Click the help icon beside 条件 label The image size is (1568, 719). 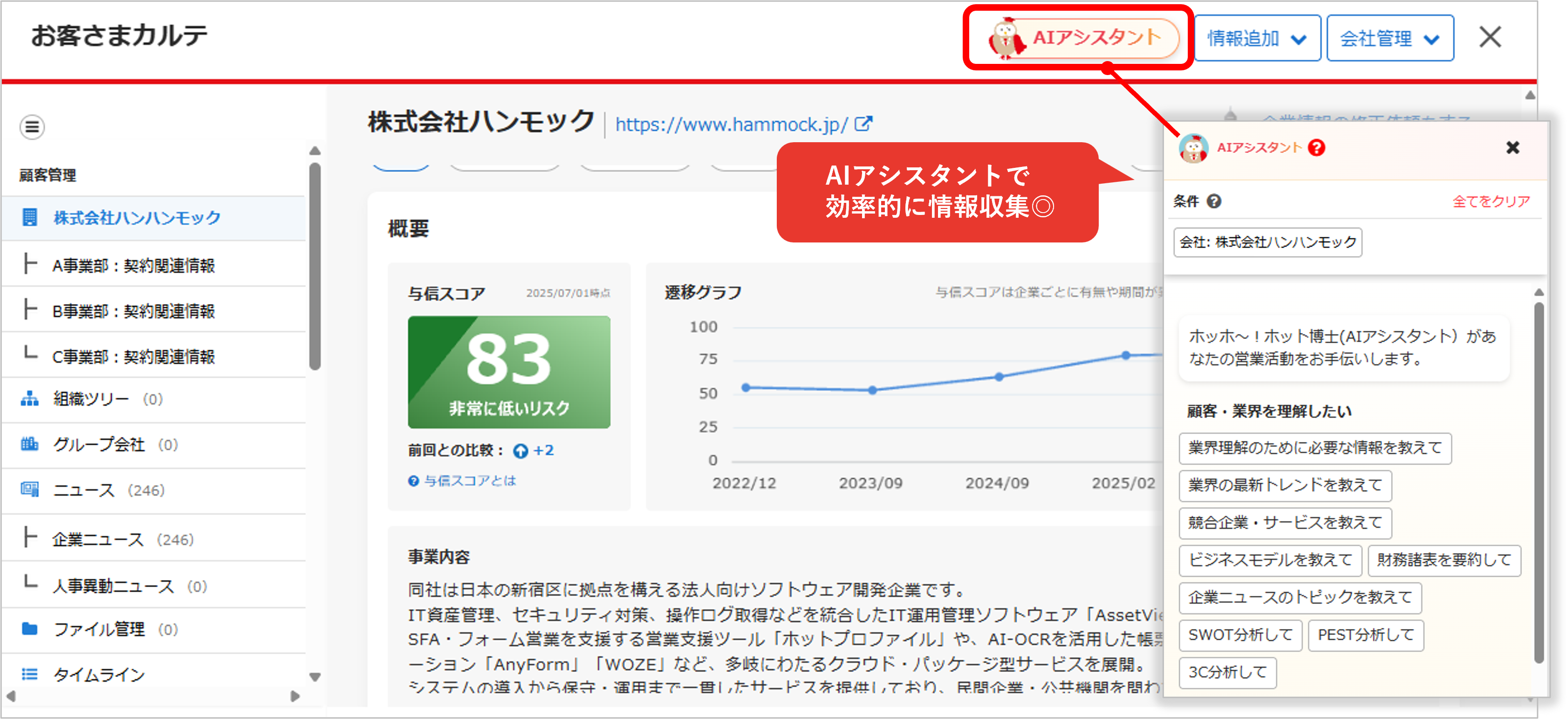(x=1214, y=201)
